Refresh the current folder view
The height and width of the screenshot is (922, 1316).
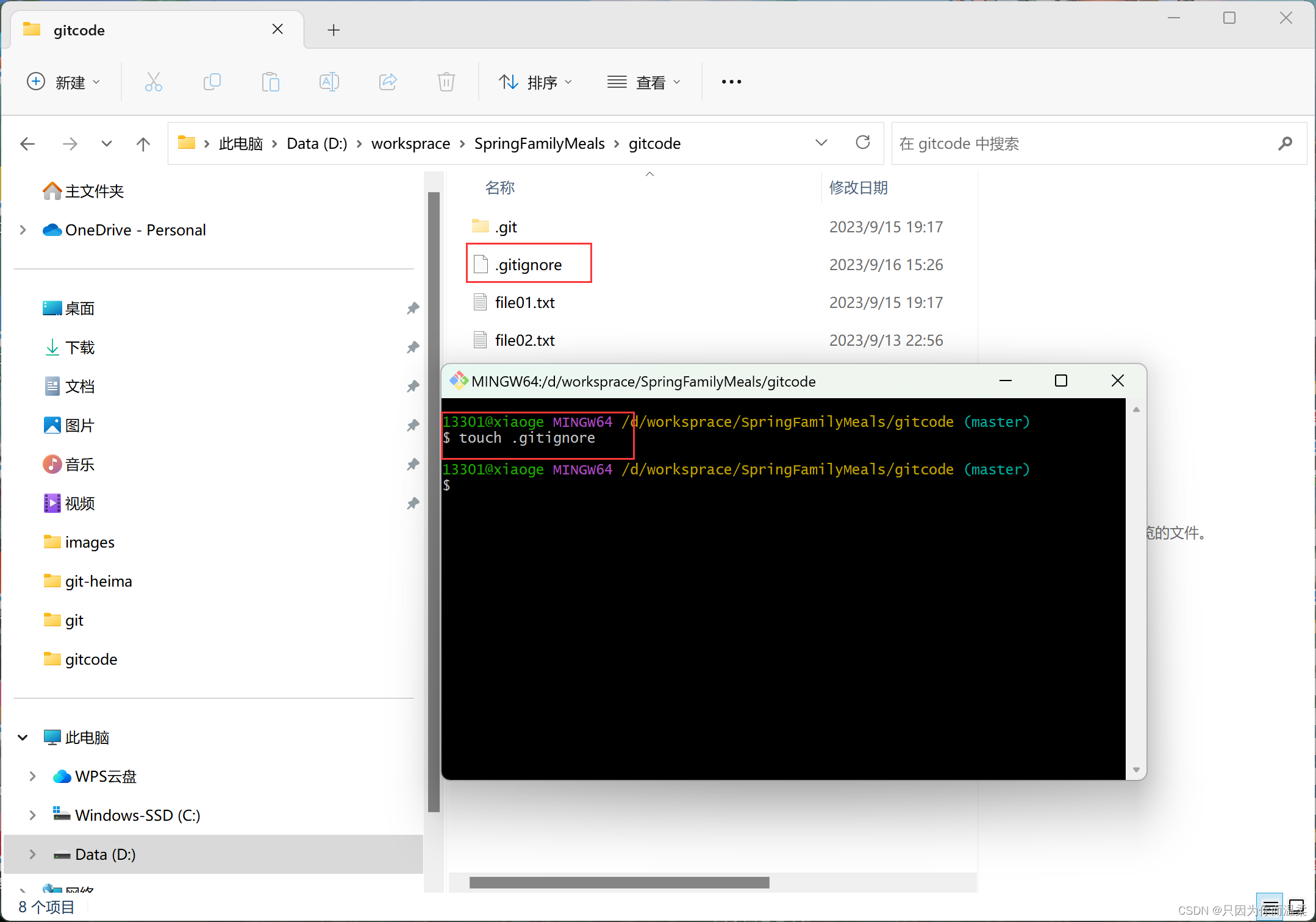[862, 143]
